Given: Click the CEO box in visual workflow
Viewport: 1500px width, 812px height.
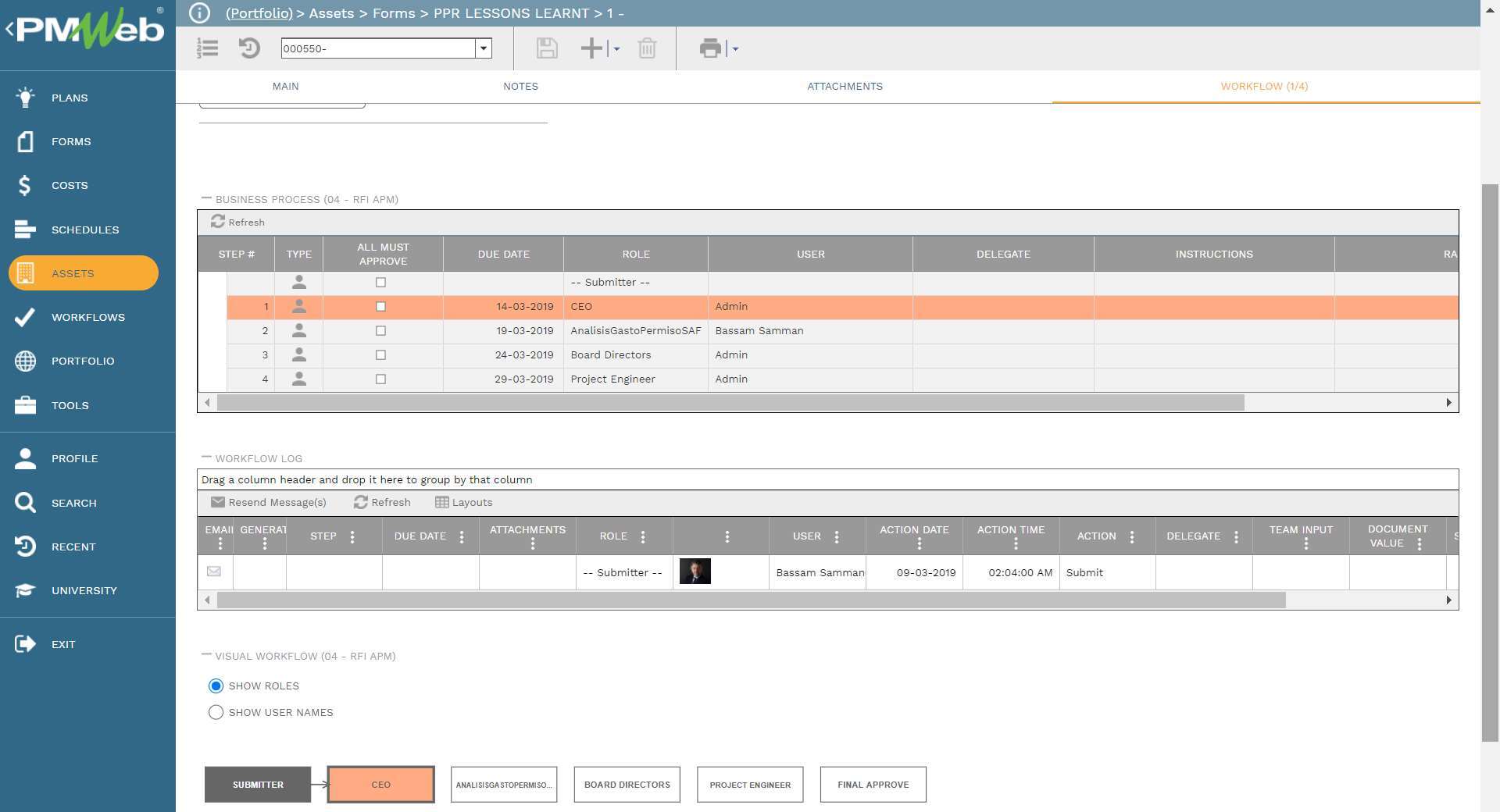Looking at the screenshot, I should pyautogui.click(x=381, y=785).
